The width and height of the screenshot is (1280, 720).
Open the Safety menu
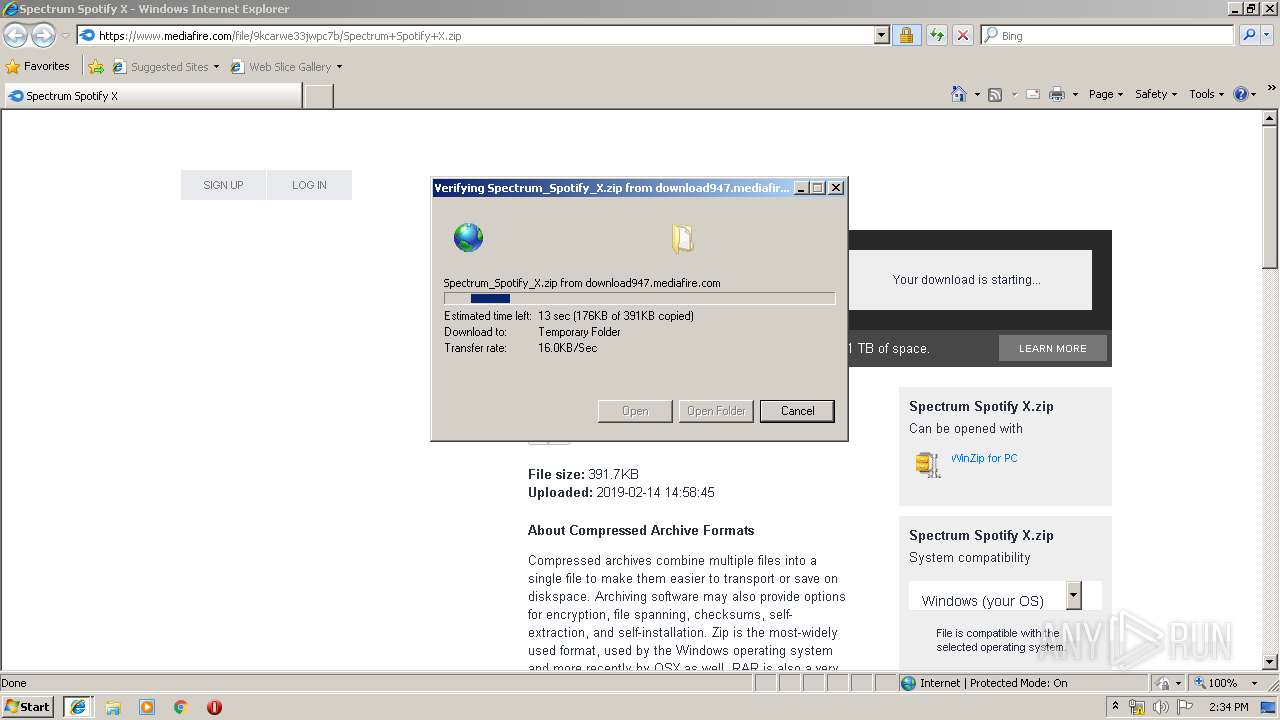tap(1156, 94)
